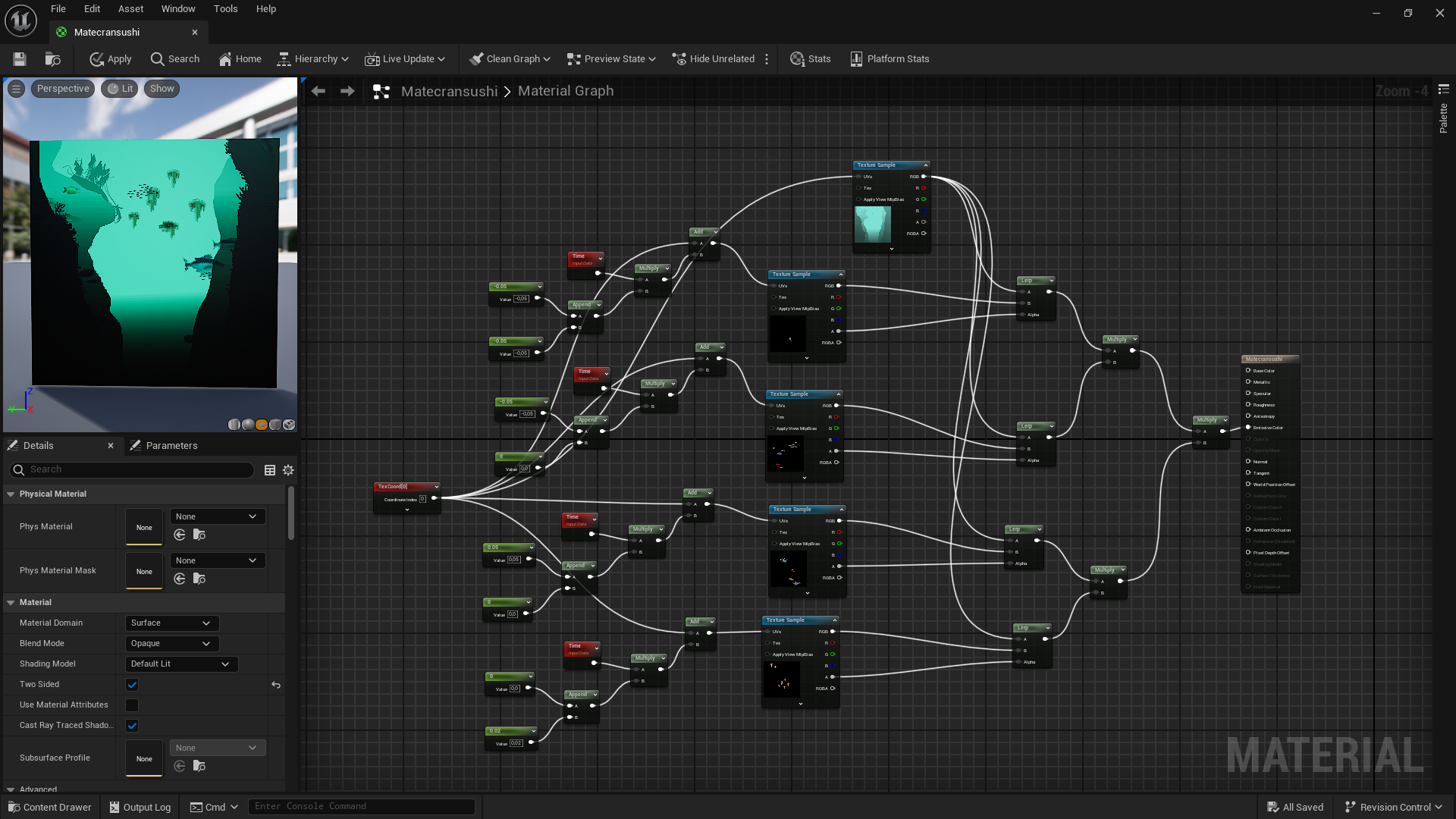Open the Material Domain dropdown

(171, 623)
